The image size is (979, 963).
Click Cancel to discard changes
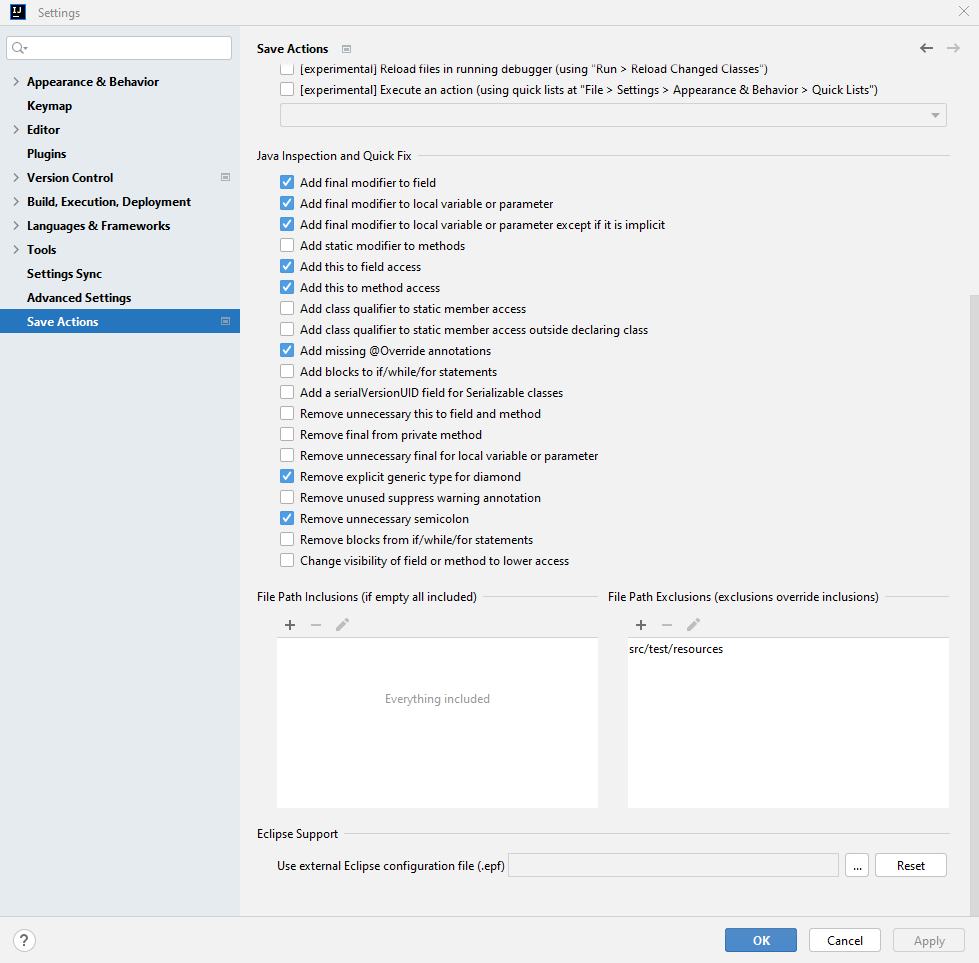(845, 940)
